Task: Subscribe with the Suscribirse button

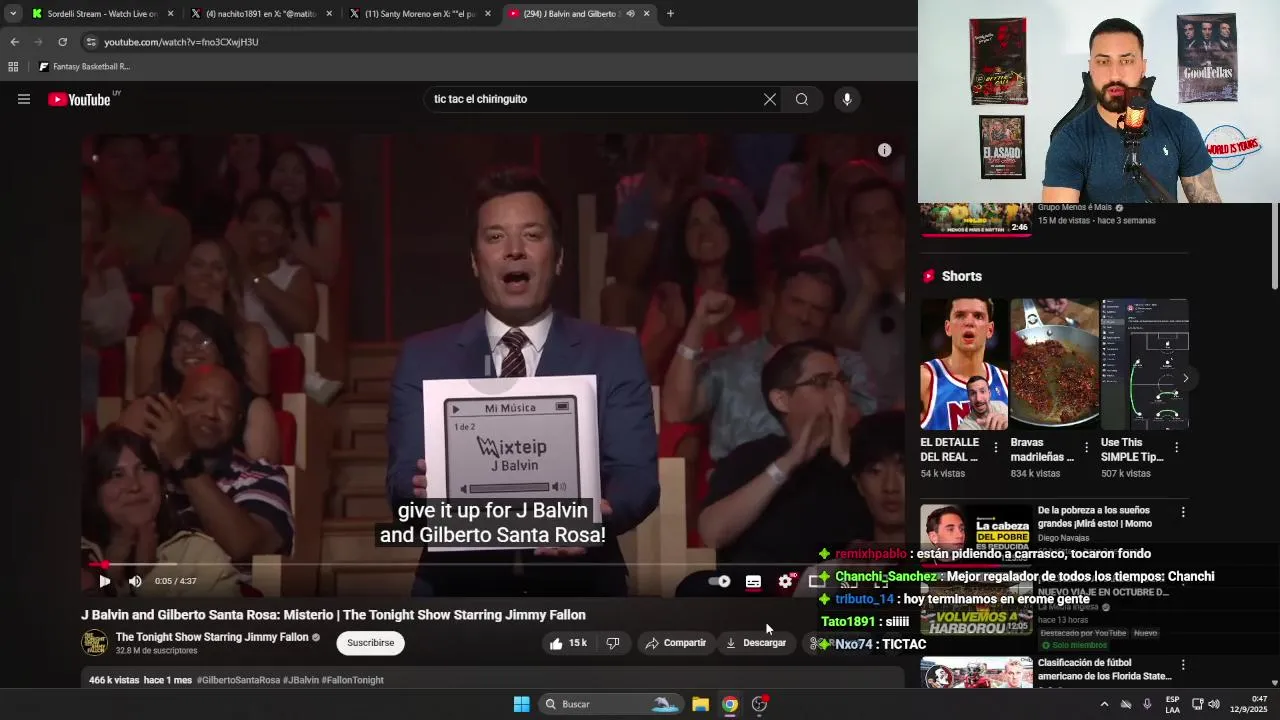Action: (370, 643)
